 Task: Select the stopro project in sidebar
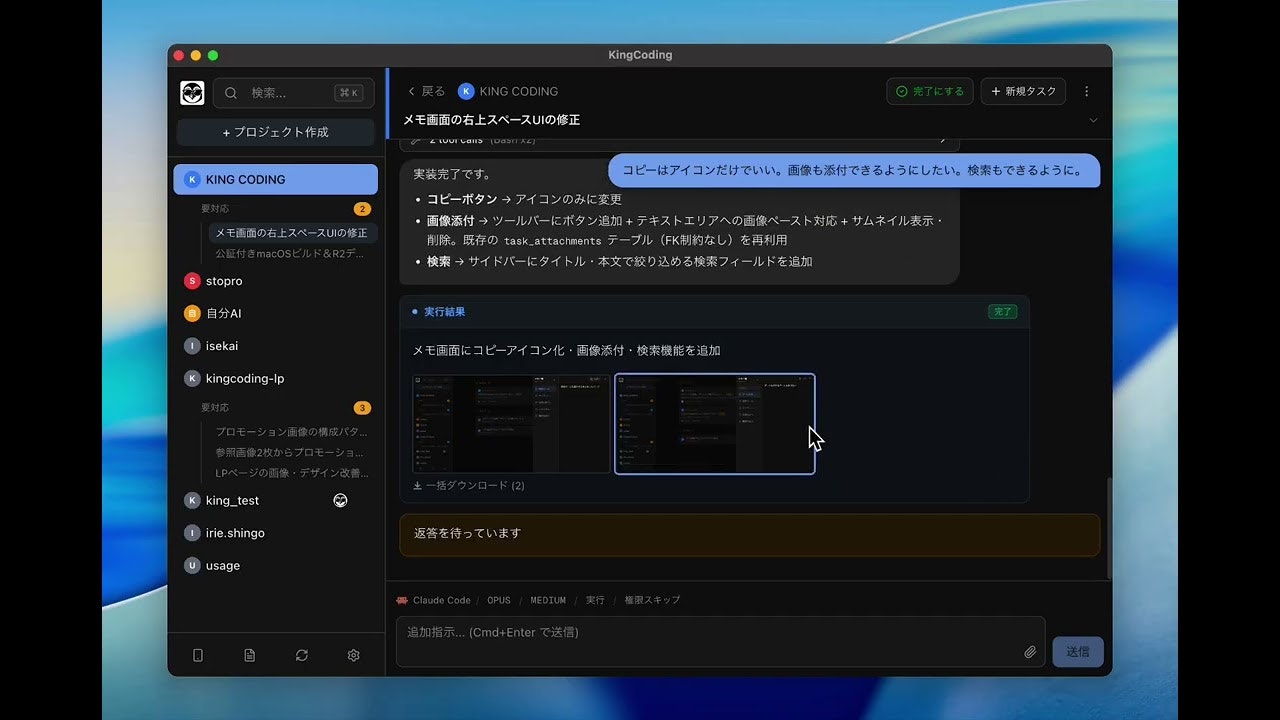[222, 281]
